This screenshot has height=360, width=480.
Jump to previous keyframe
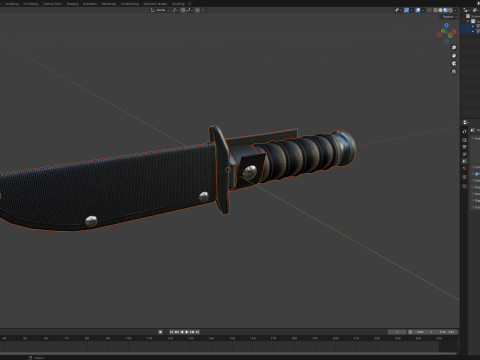(176, 332)
